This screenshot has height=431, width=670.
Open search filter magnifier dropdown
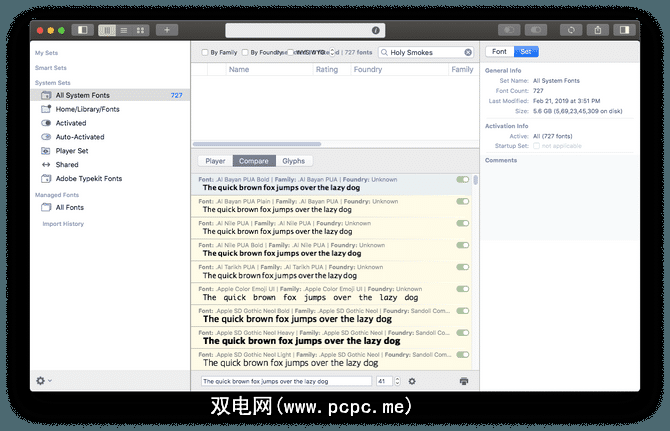point(383,52)
